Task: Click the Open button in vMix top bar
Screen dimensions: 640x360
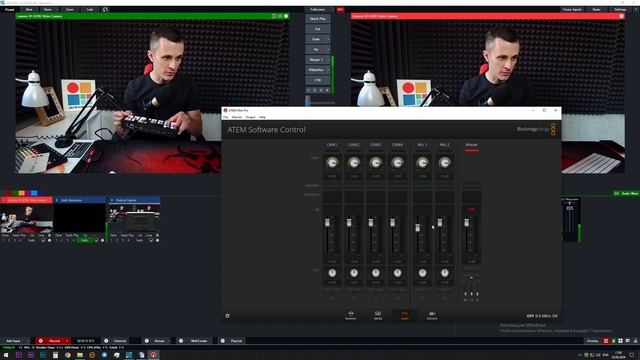Action: pyautogui.click(x=47, y=9)
